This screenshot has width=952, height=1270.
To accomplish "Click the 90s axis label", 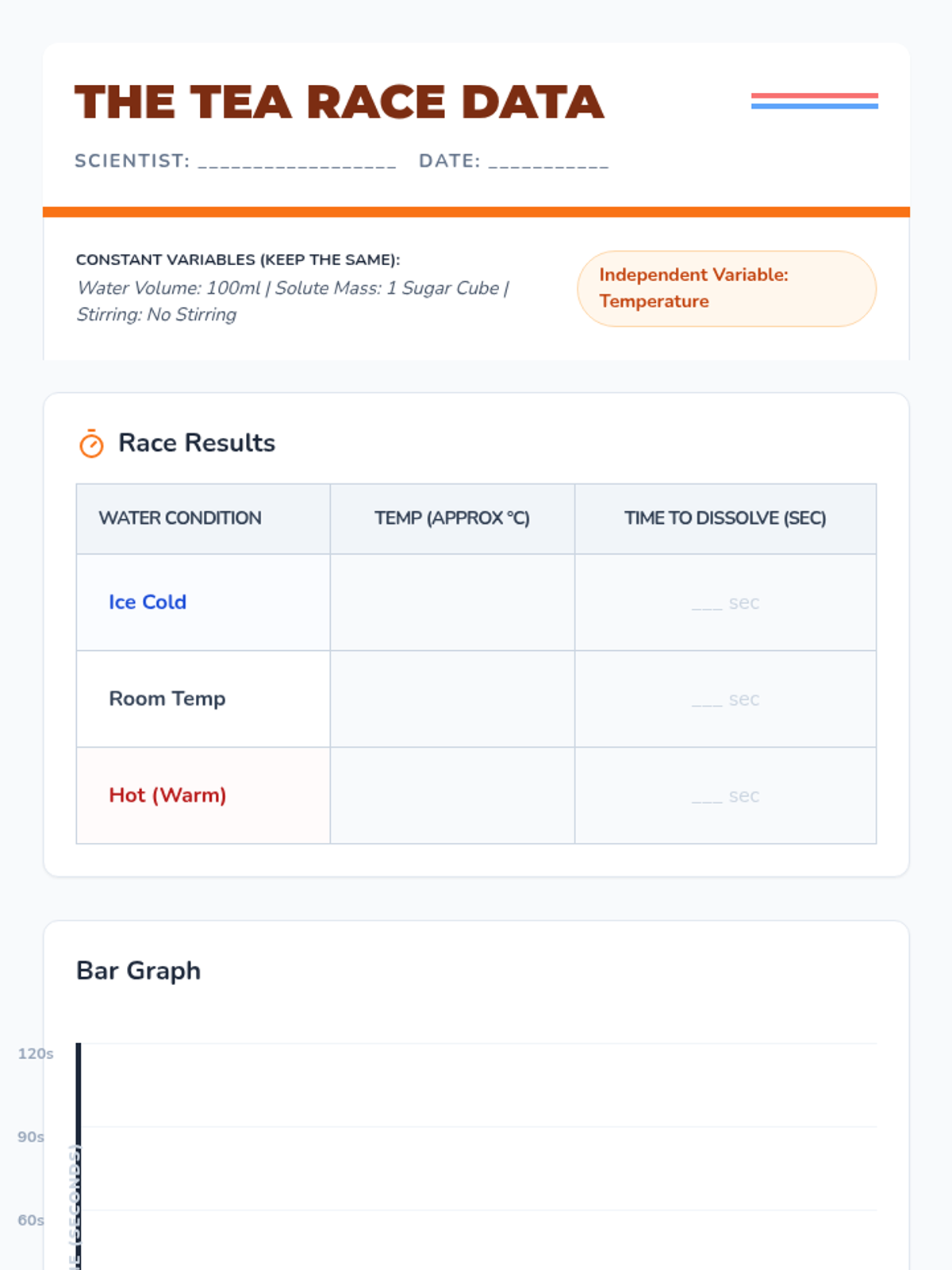I will tap(31, 1137).
